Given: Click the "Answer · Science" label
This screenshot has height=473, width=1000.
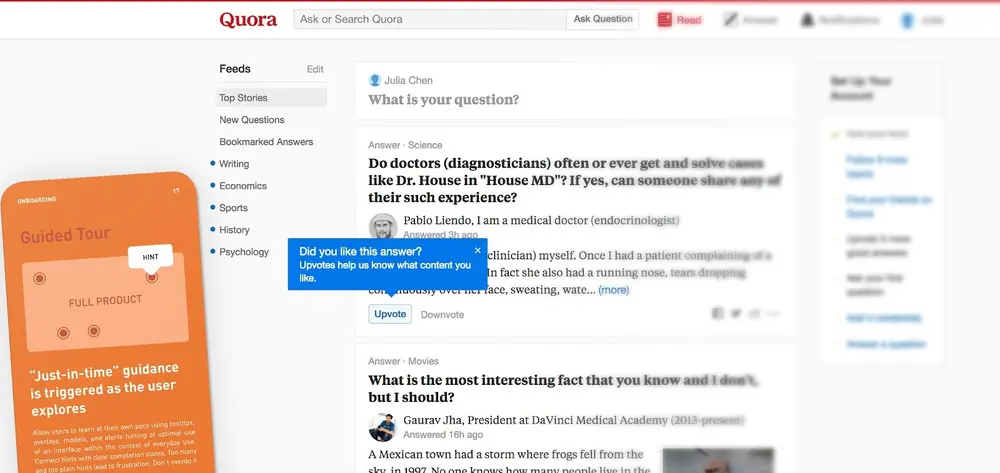Looking at the screenshot, I should (x=405, y=145).
